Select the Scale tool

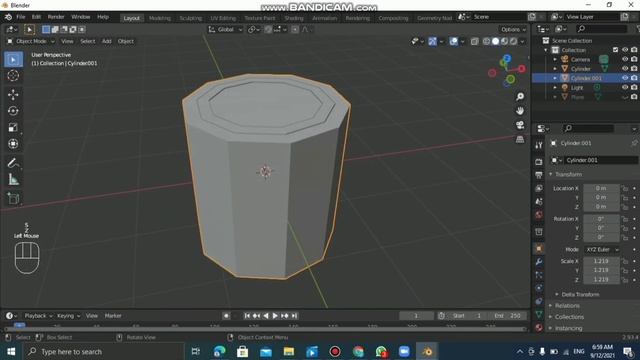coord(13,127)
